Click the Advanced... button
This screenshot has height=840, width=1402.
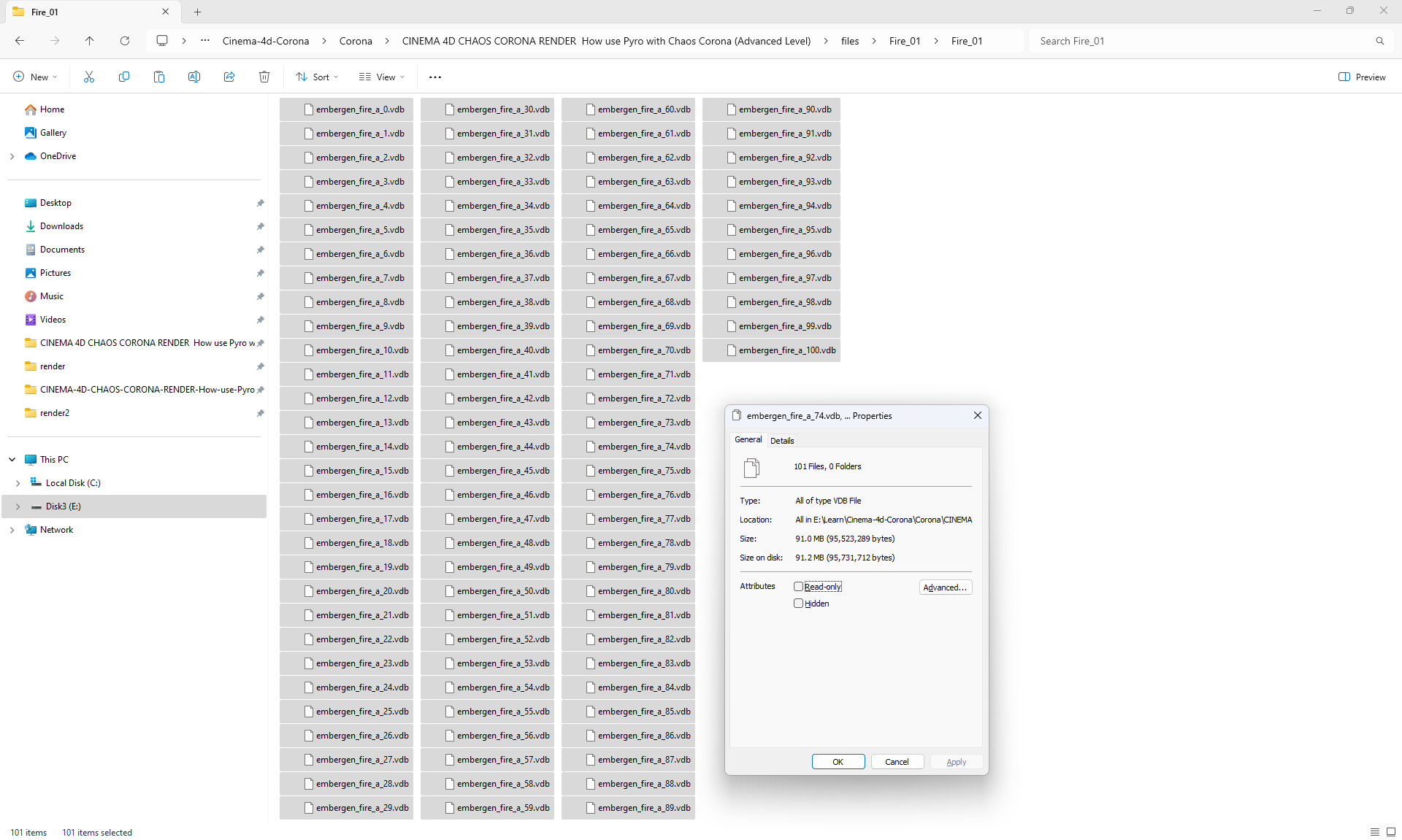tap(945, 587)
